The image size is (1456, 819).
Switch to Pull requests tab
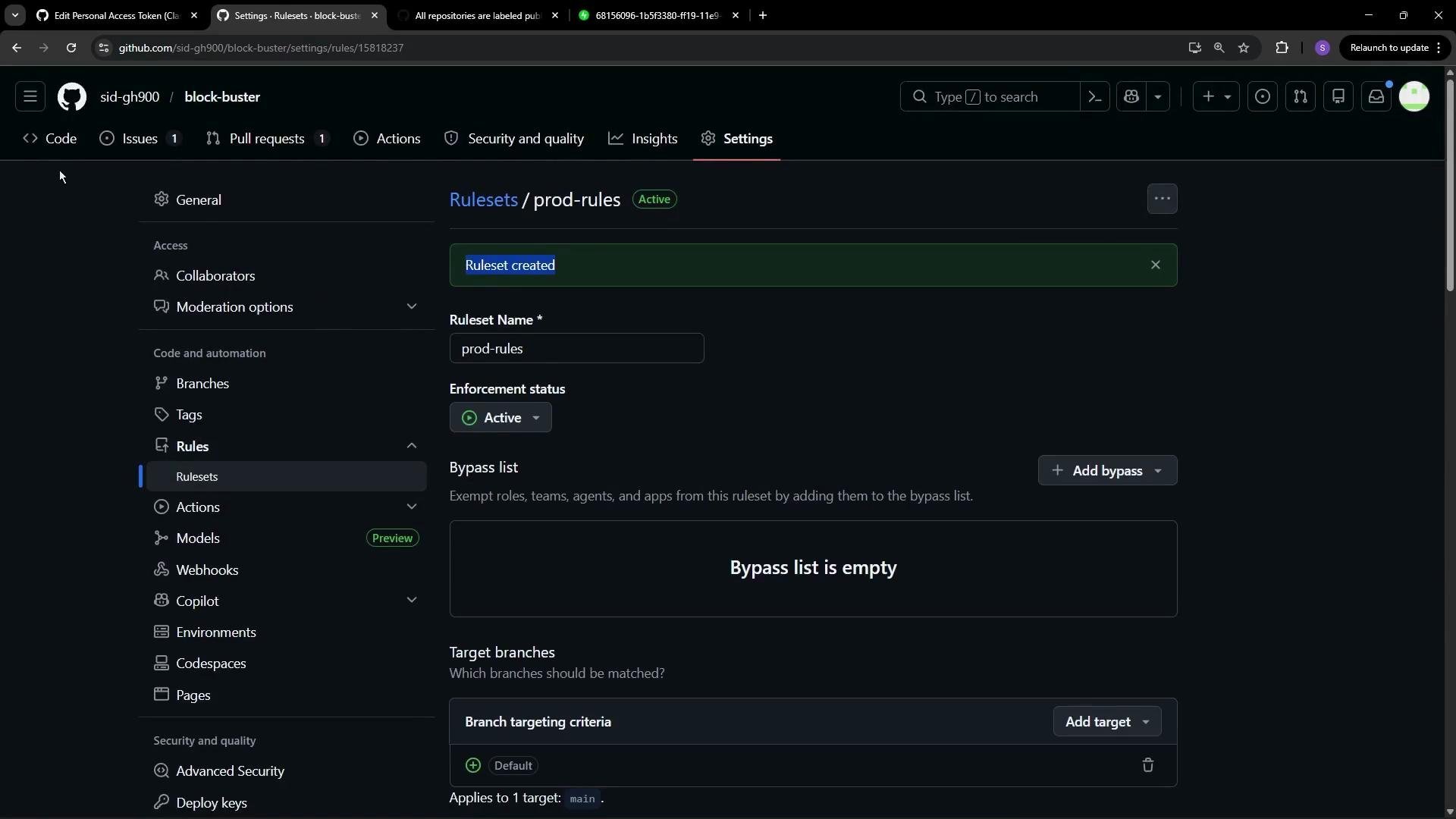point(268,139)
